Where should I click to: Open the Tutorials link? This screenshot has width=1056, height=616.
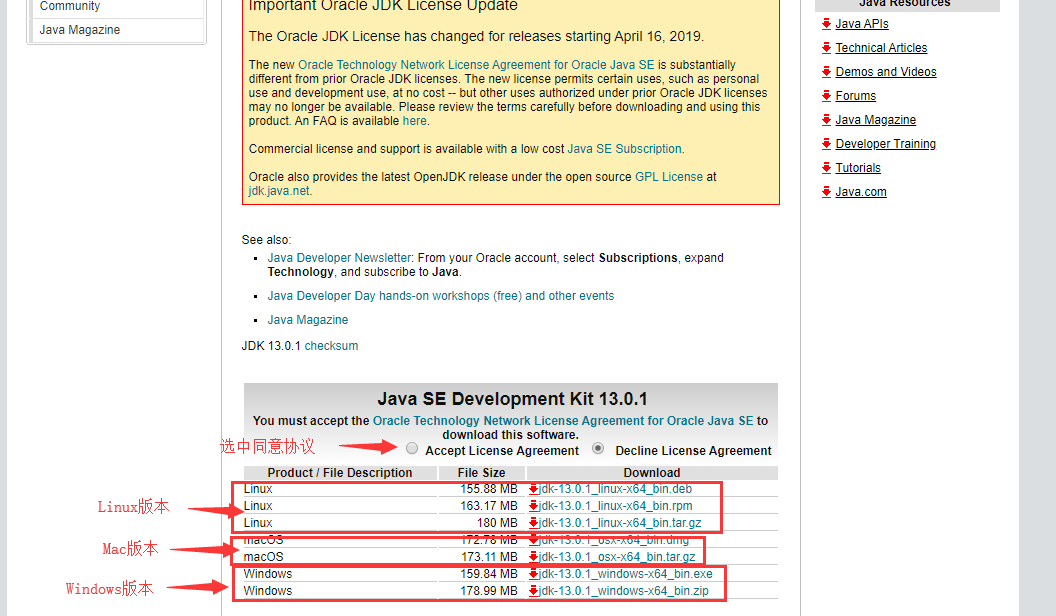pos(858,168)
